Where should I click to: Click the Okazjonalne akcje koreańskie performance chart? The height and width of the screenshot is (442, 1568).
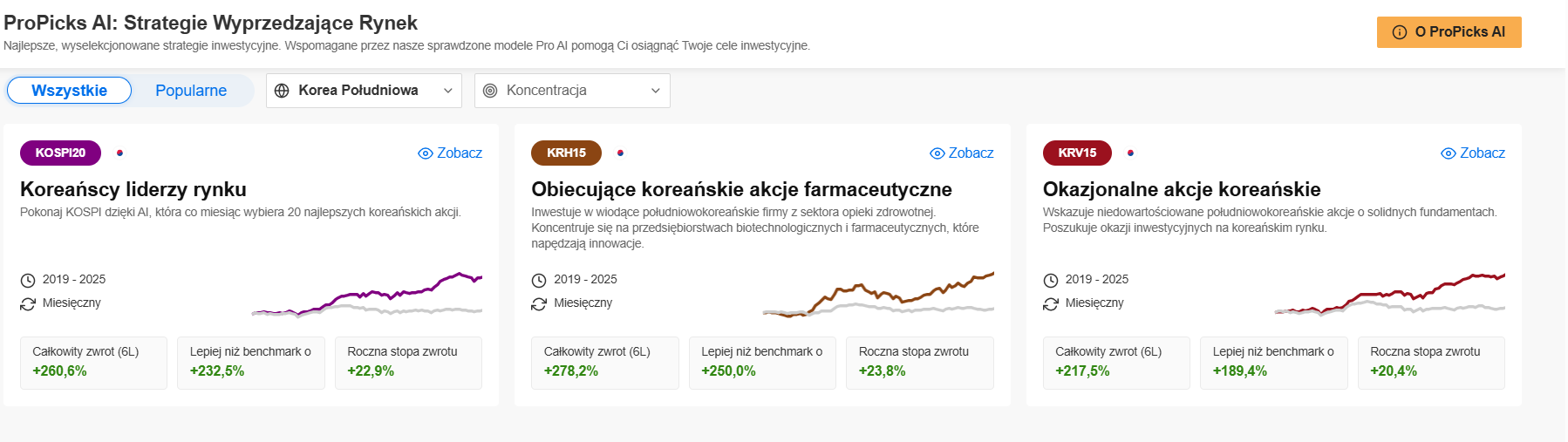coord(1390,294)
